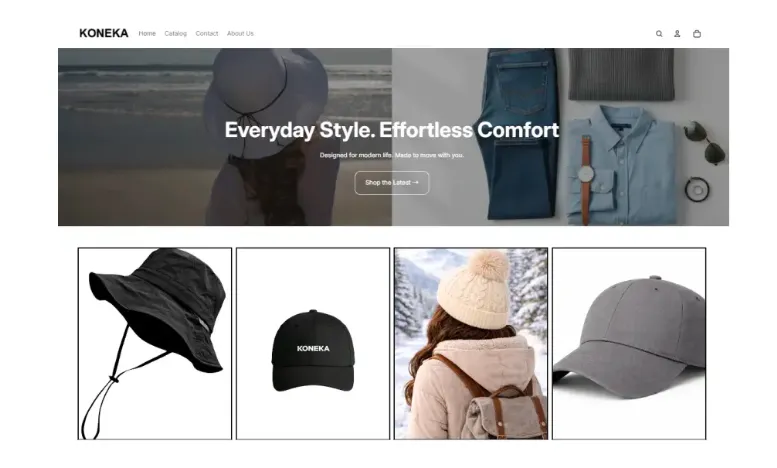Click the arrow in Shop the Latest
This screenshot has height=468, width=777.
click(x=415, y=182)
